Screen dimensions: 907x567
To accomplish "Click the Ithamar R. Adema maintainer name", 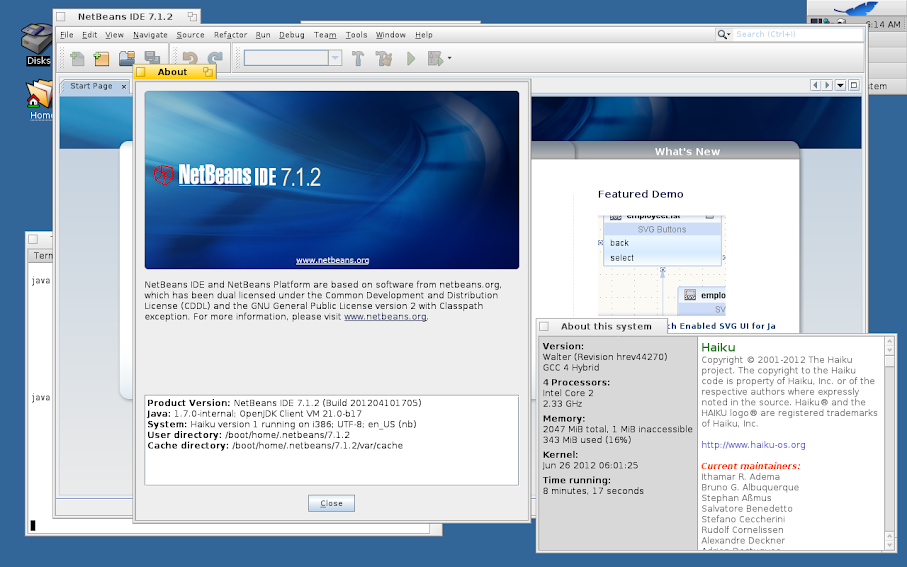I will point(740,477).
